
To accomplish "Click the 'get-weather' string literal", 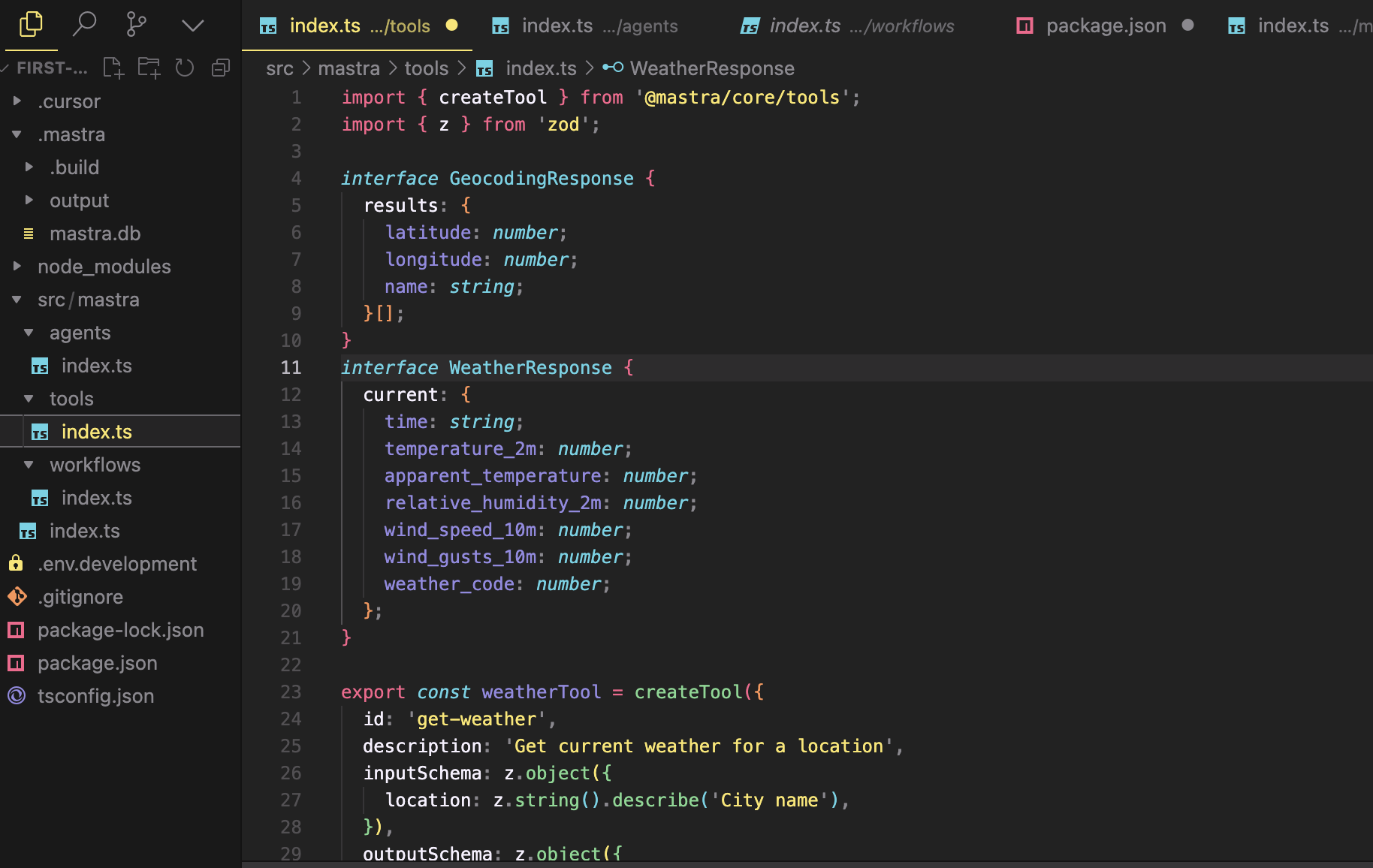I will pos(477,719).
